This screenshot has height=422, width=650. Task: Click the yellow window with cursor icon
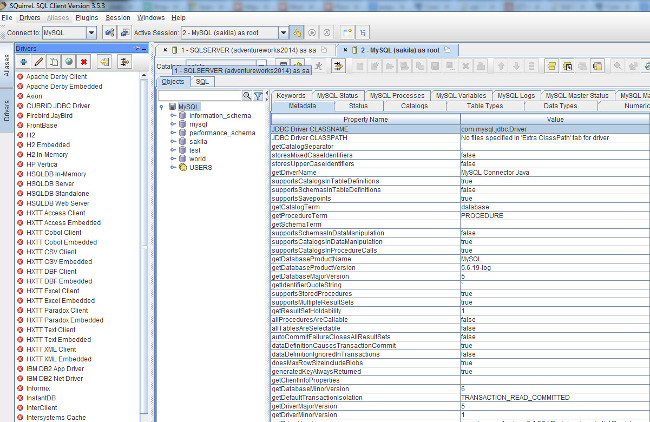coord(568,66)
